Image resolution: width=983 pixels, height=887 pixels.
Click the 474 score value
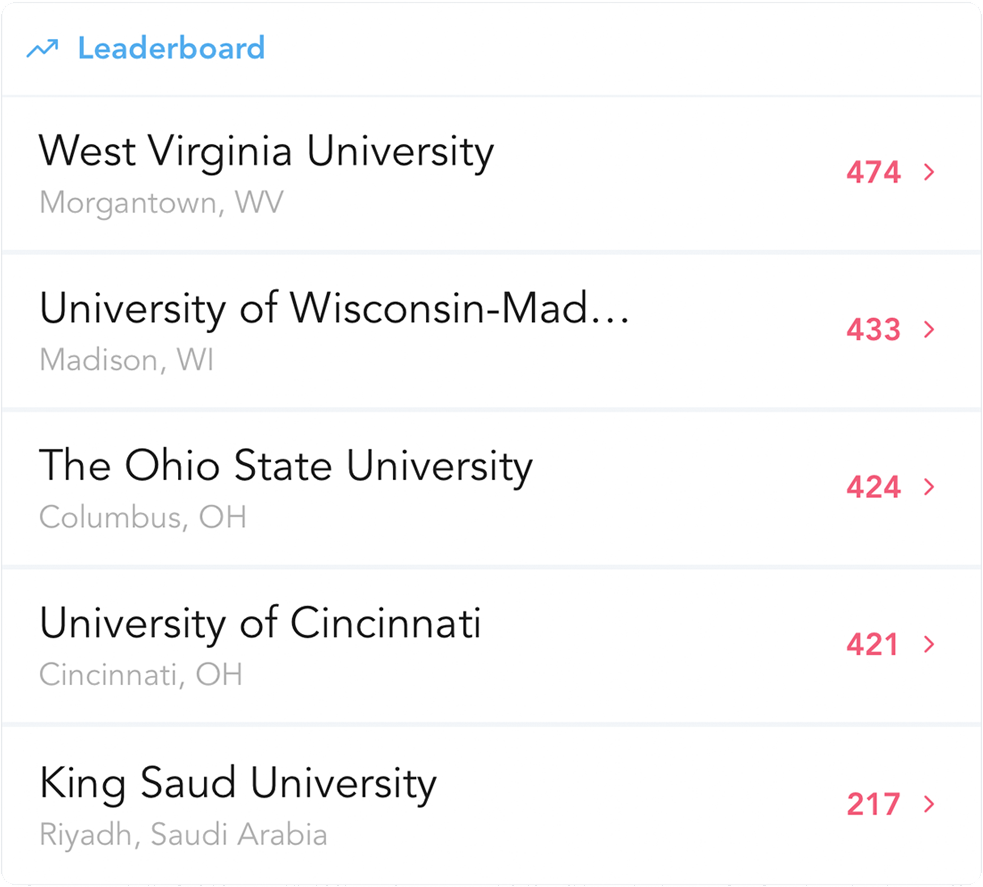click(x=873, y=173)
